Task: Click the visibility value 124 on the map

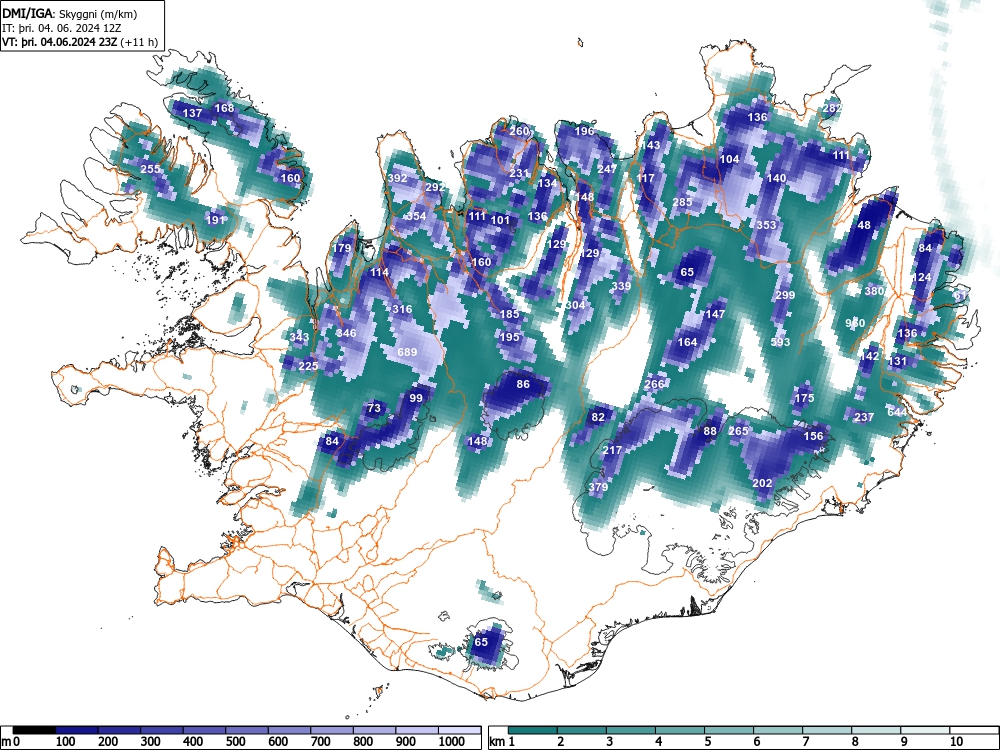Action: 922,277
